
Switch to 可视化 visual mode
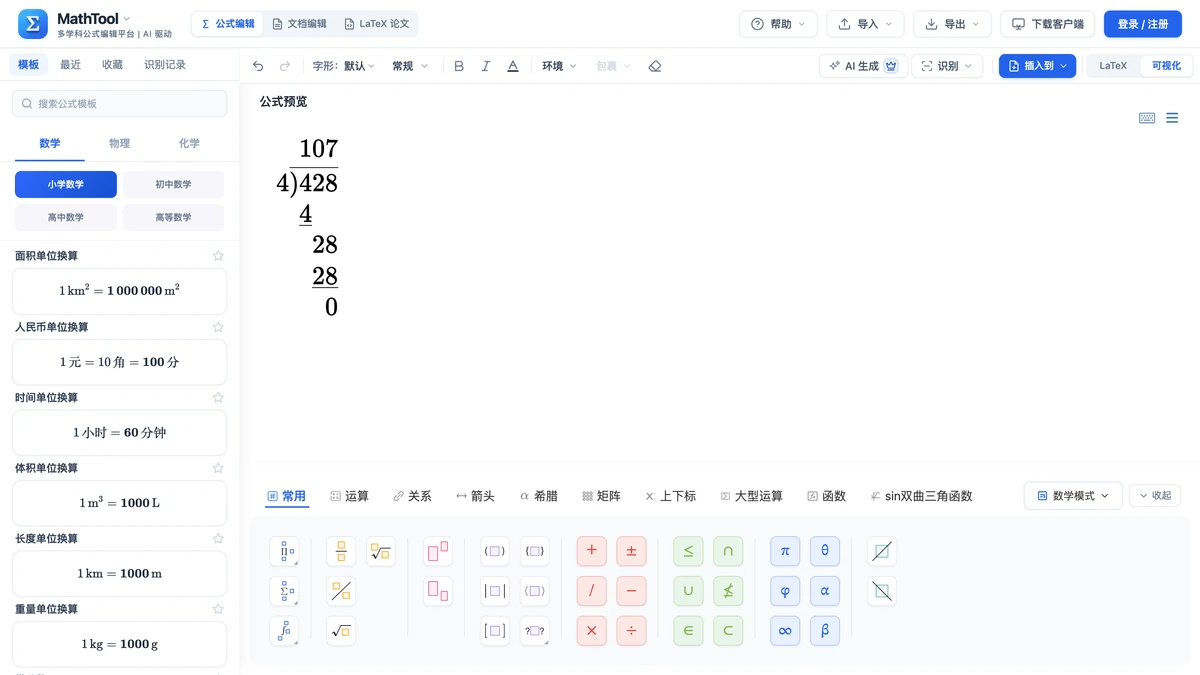click(x=1166, y=66)
